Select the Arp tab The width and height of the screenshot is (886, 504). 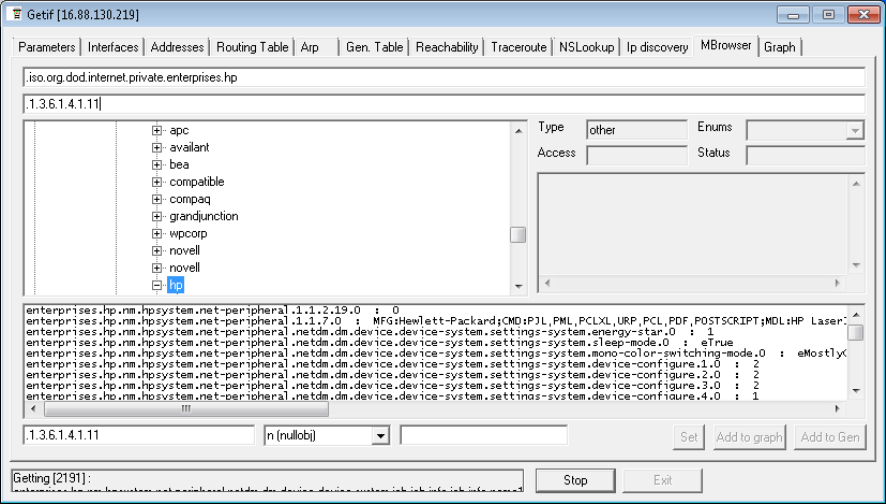pos(310,47)
